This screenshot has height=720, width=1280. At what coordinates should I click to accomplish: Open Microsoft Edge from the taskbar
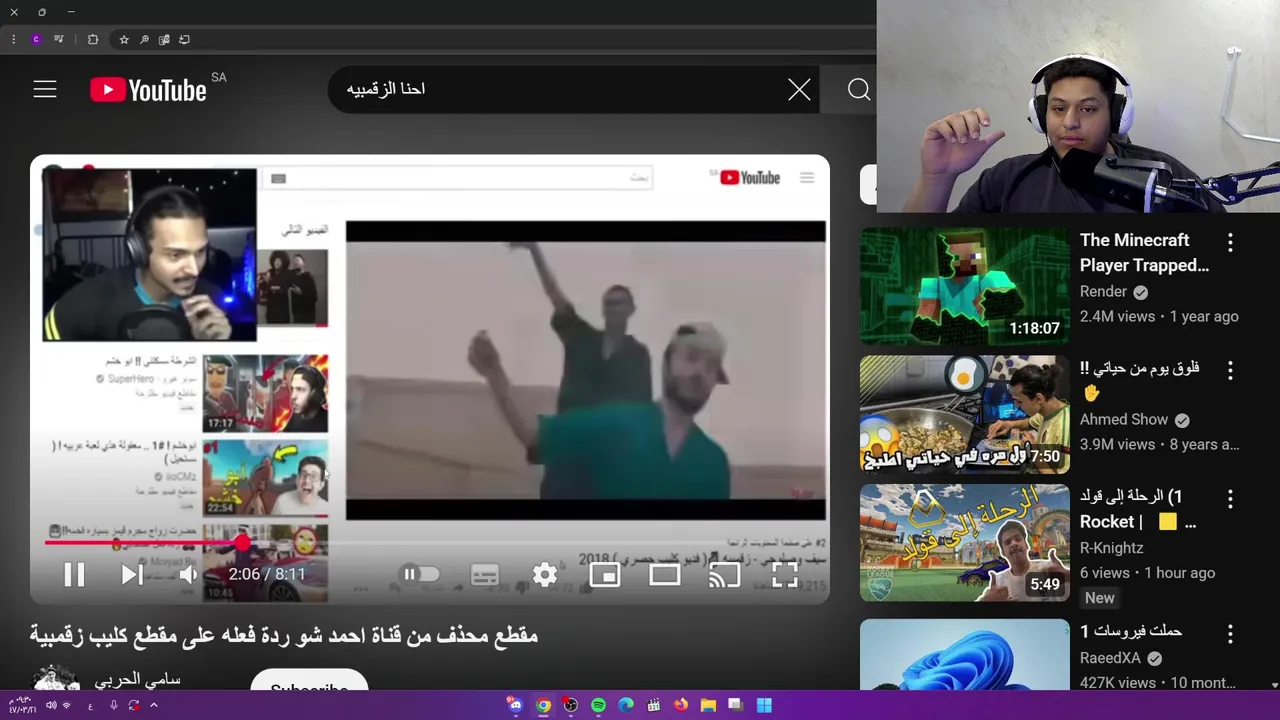[626, 705]
